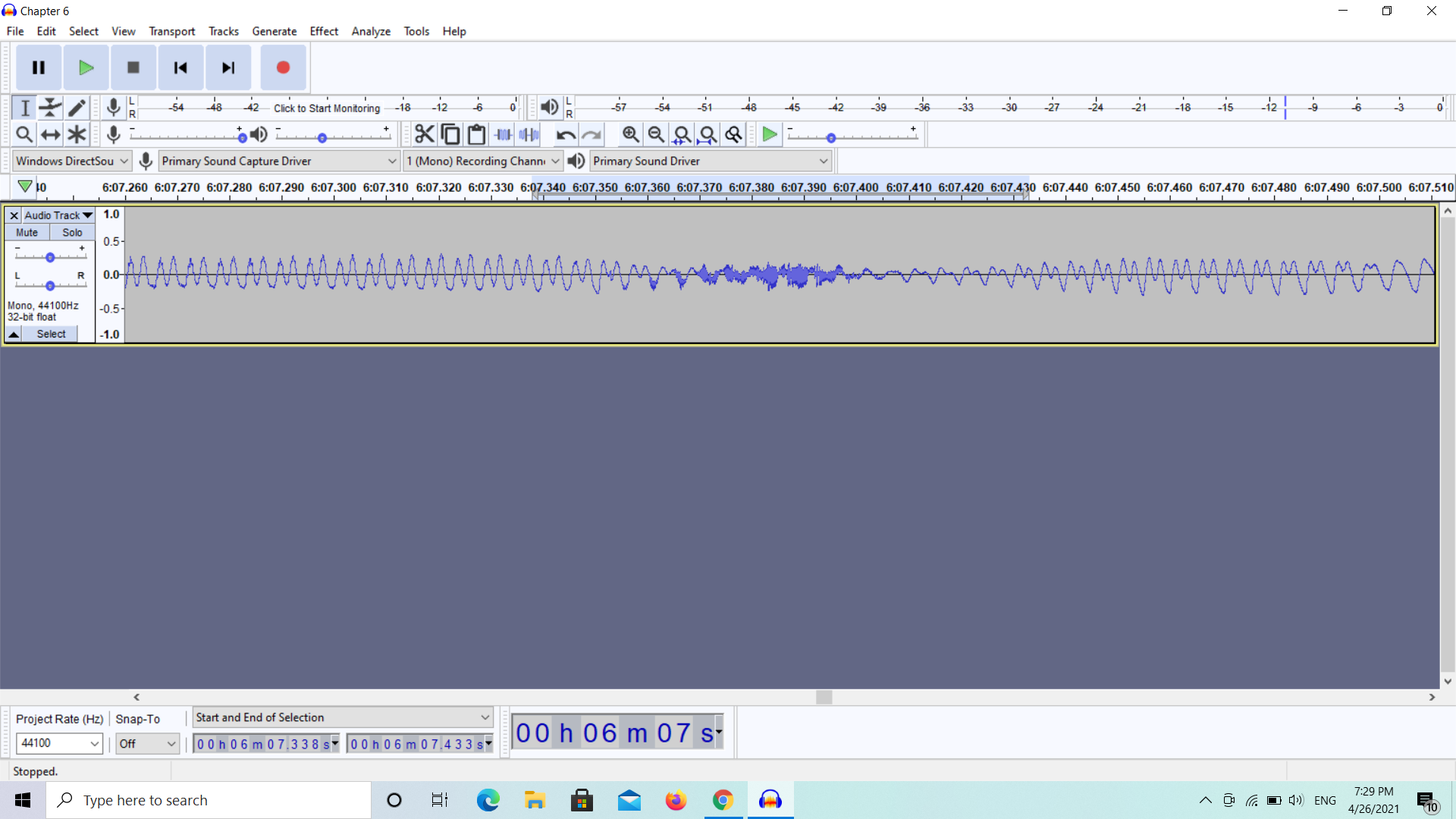Adjust the track pan L/R slider
This screenshot has width=1456, height=819.
click(50, 284)
